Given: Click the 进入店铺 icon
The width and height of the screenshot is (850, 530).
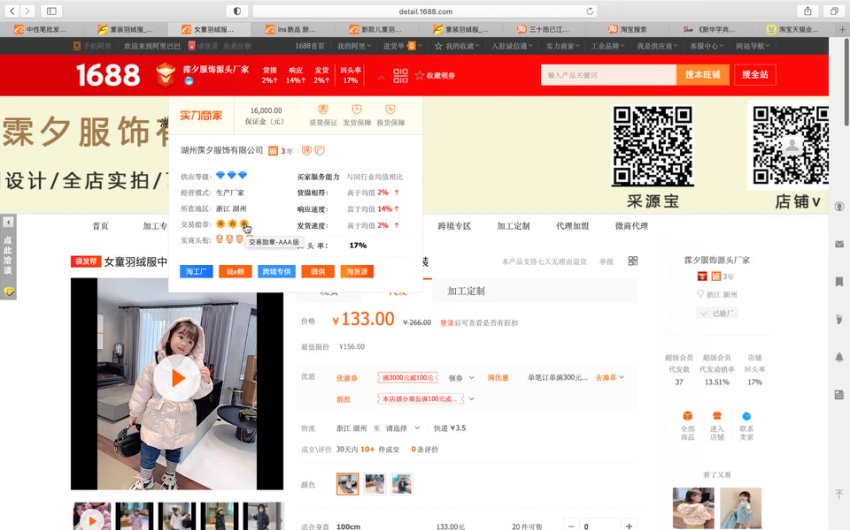Looking at the screenshot, I should click(717, 421).
